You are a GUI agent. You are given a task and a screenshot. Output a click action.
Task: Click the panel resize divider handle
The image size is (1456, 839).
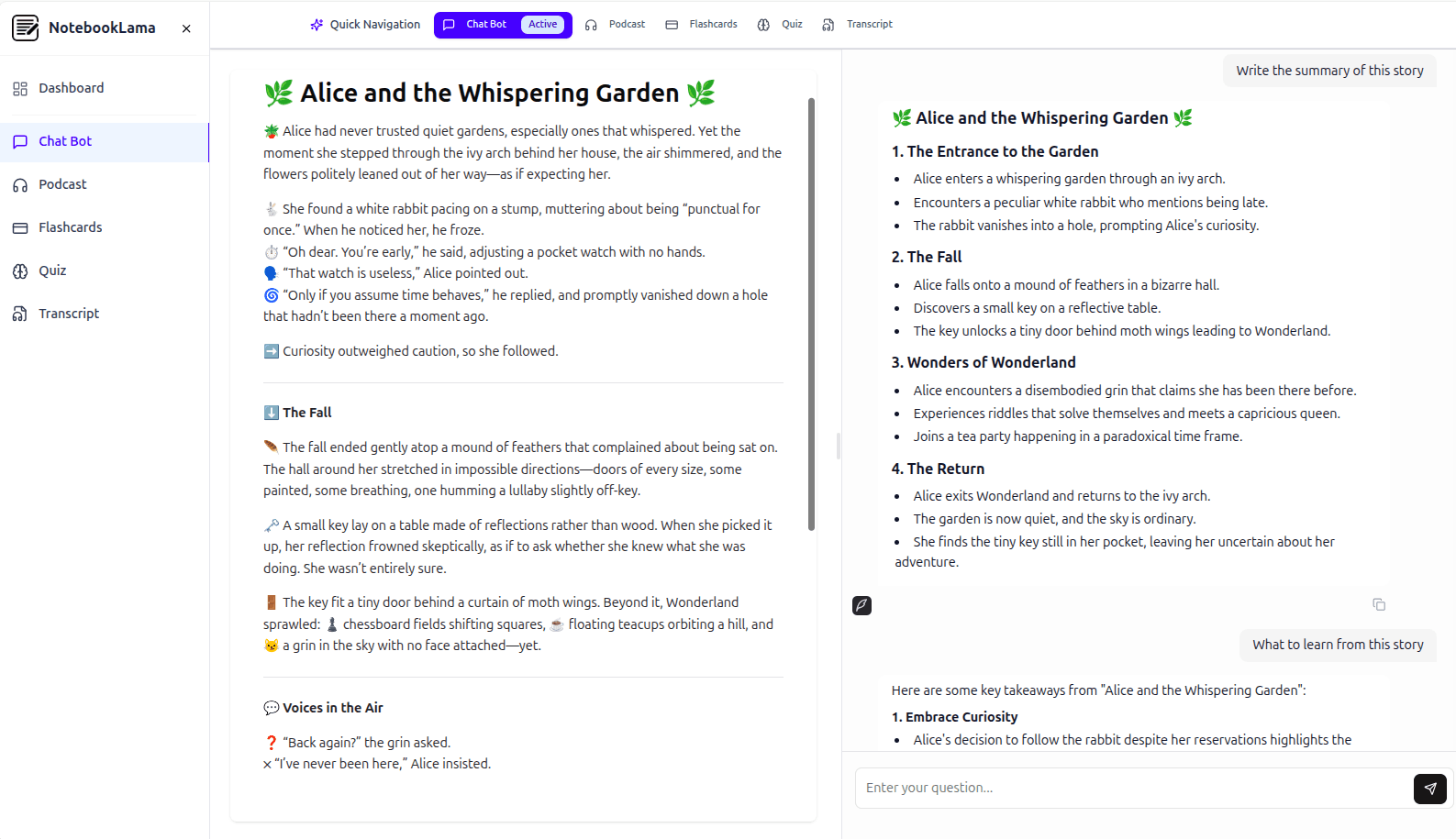(839, 447)
